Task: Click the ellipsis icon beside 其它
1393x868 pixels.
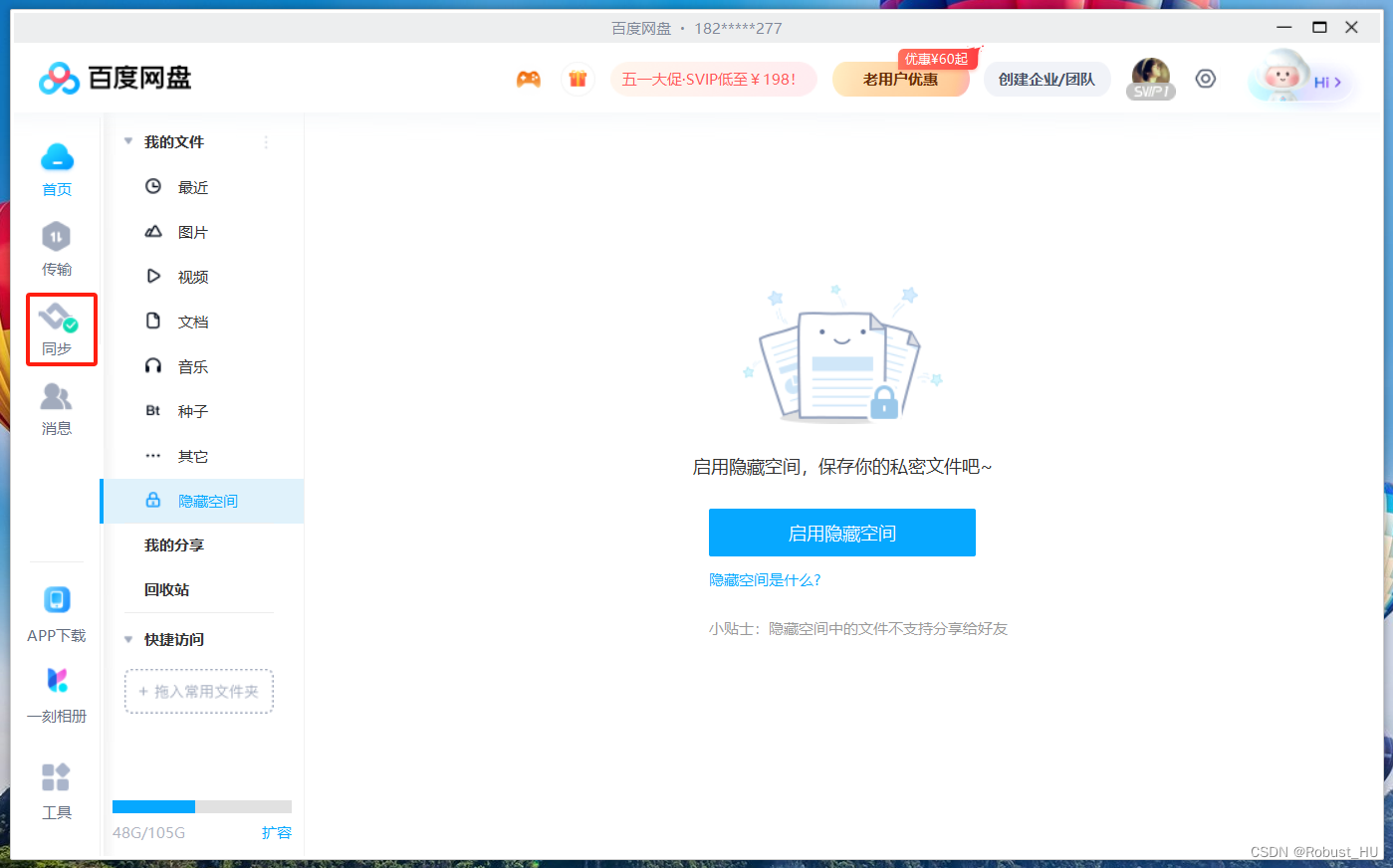Action: click(x=153, y=456)
